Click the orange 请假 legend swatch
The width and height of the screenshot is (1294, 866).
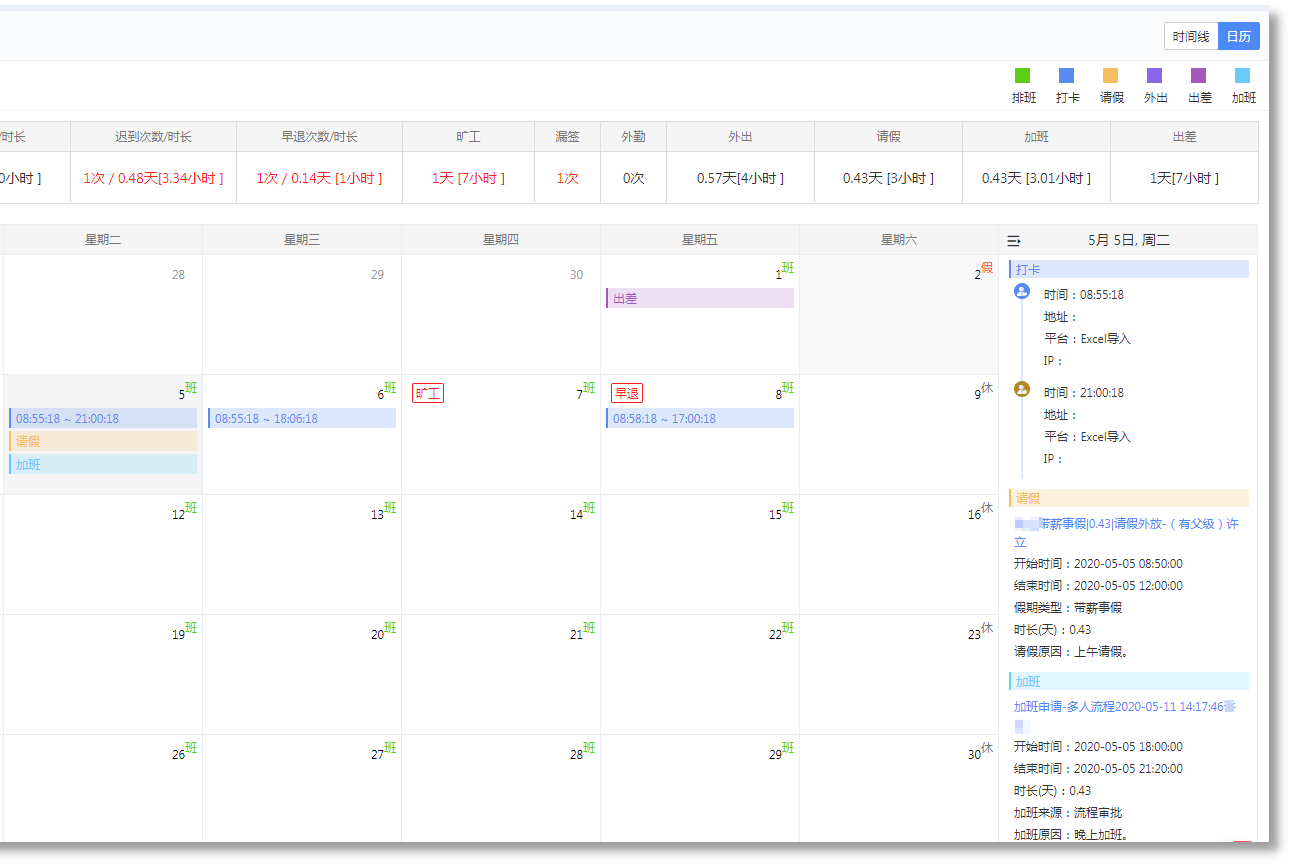click(x=1110, y=76)
